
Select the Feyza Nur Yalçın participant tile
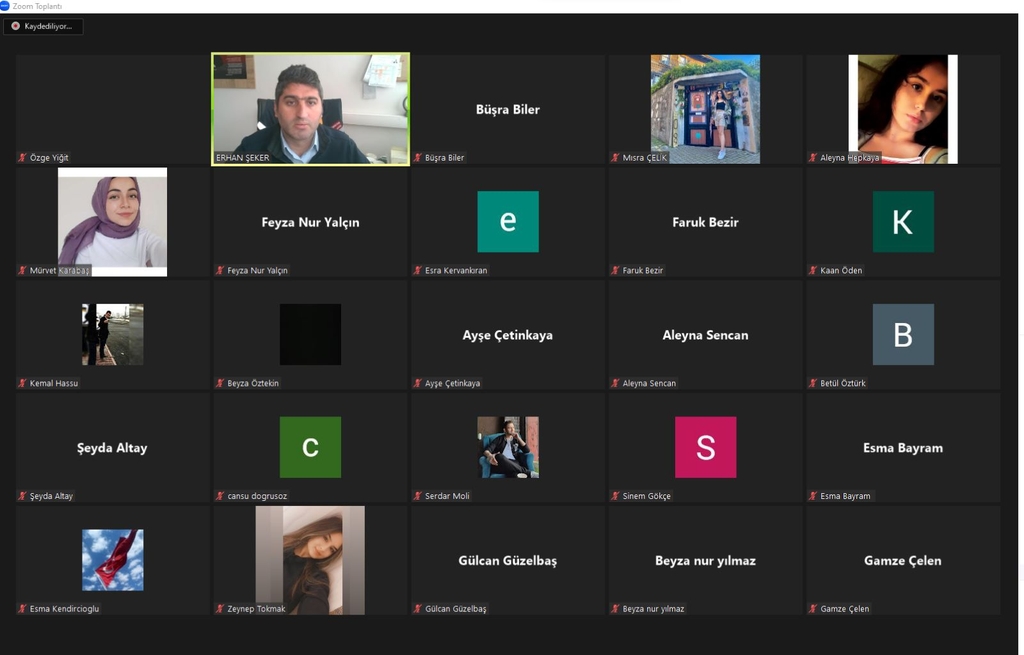[x=310, y=222]
